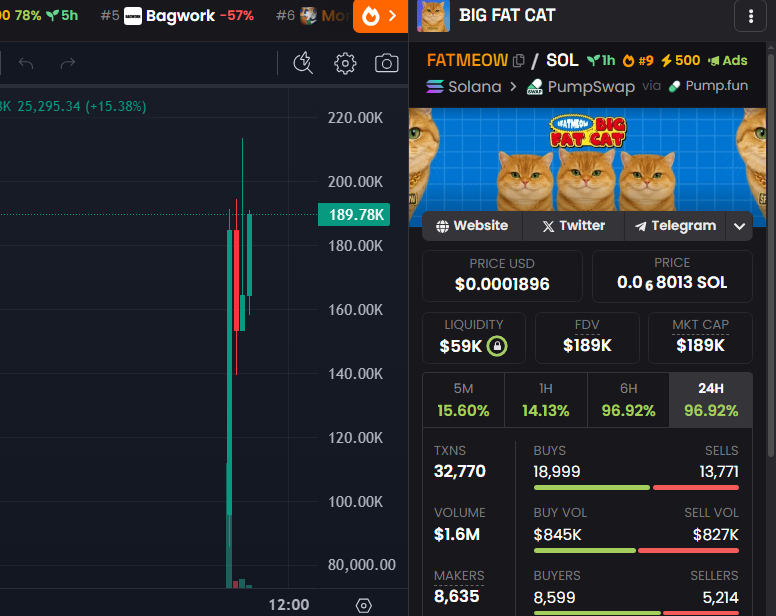
Task: Open the #6 trending token entry
Action: [x=313, y=16]
